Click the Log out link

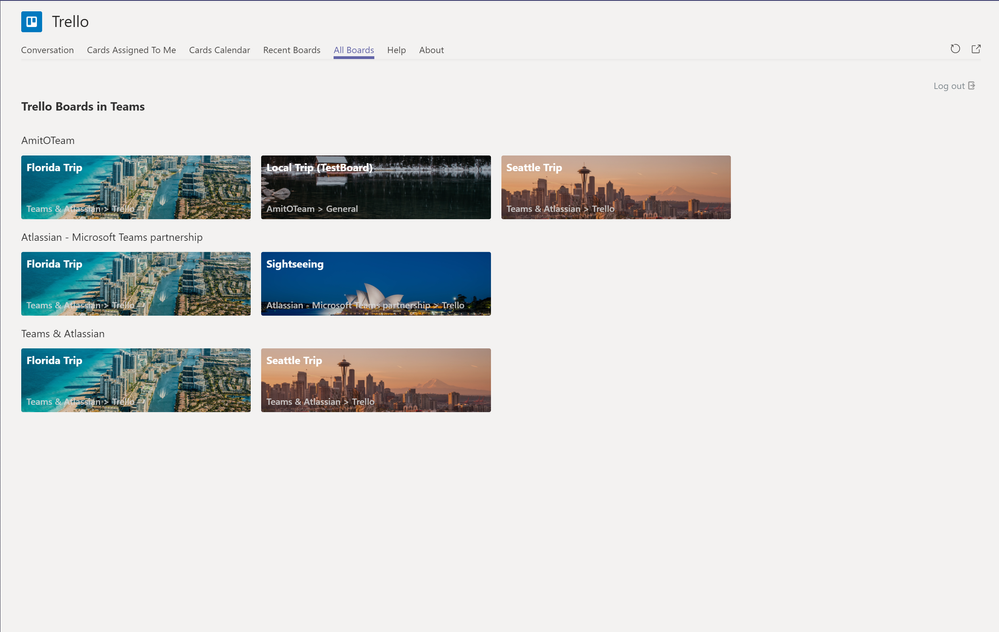(x=954, y=86)
